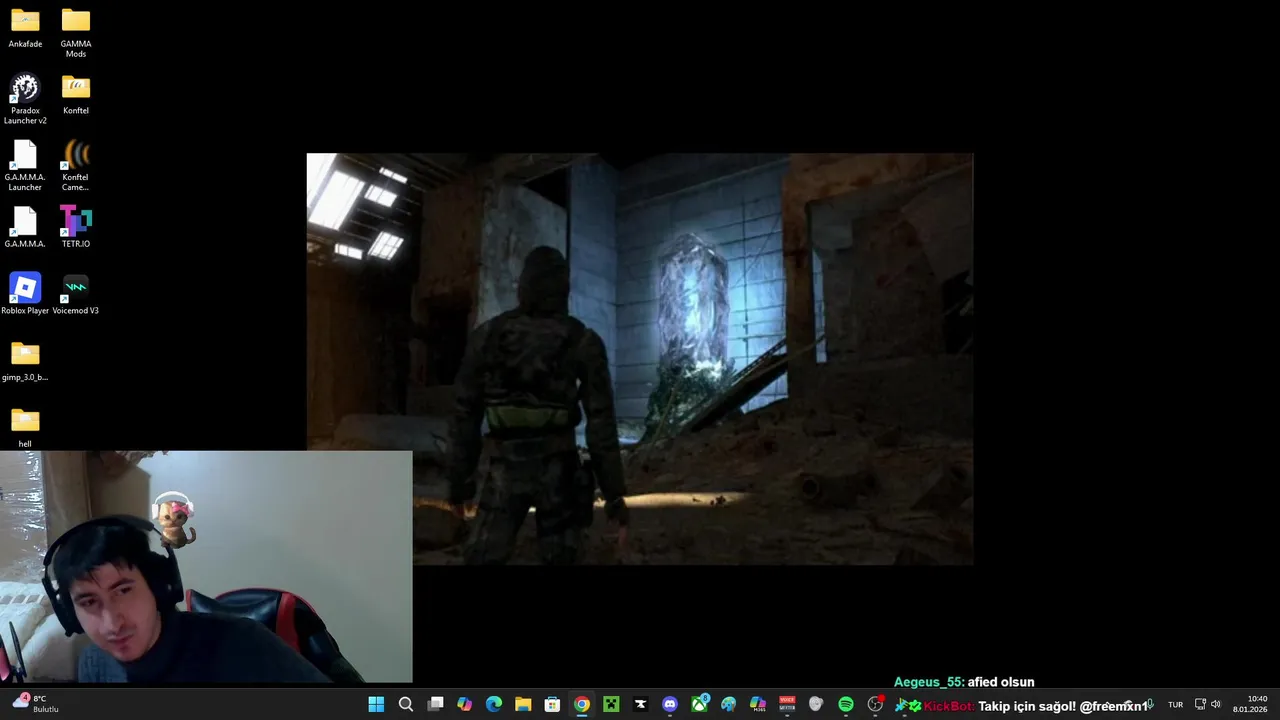1280x720 pixels.
Task: Select the G.A.M.M.A. Launcher desktop file
Action: (25, 165)
